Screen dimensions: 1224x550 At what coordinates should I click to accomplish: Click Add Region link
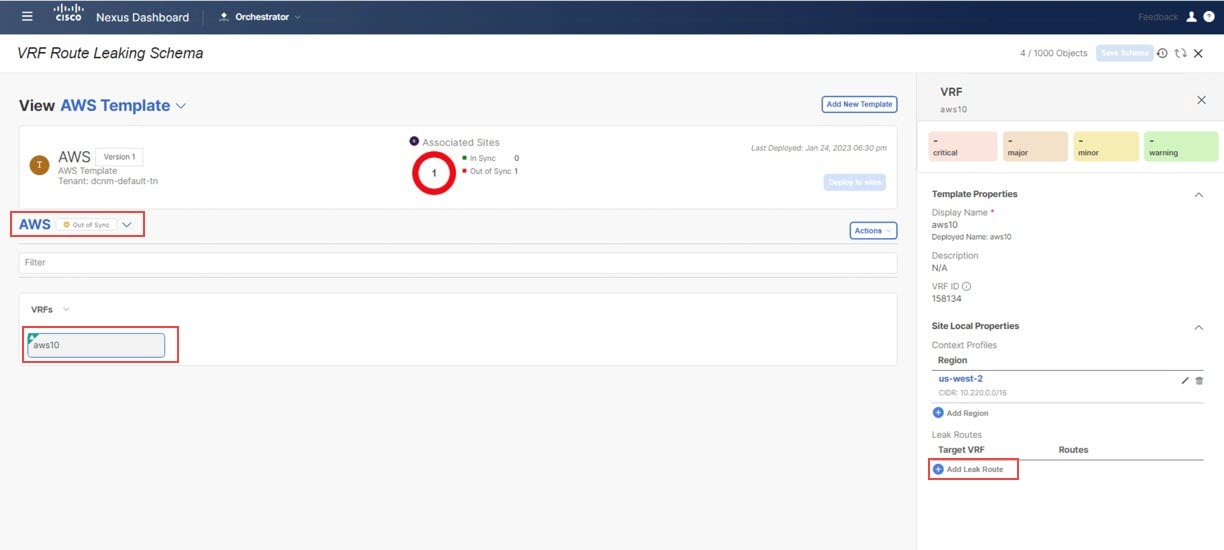point(968,413)
